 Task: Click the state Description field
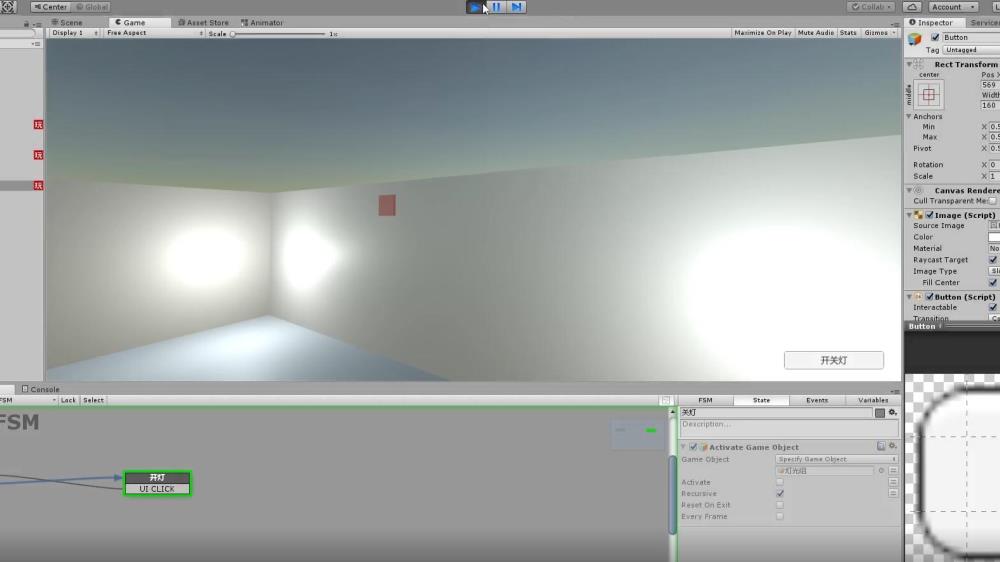[789, 427]
